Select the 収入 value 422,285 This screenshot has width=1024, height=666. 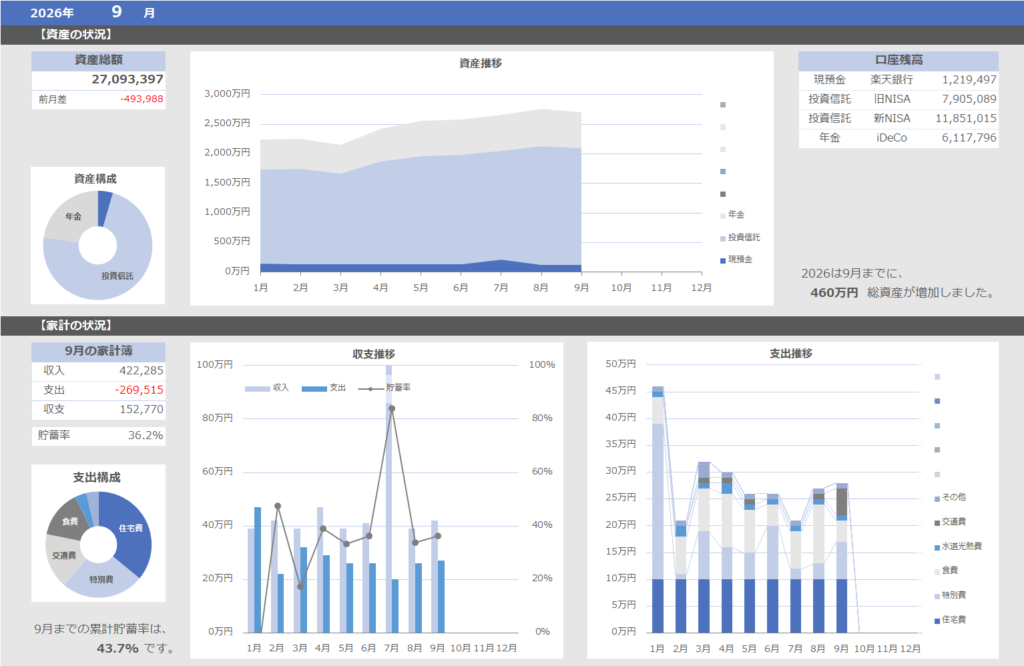[141, 371]
